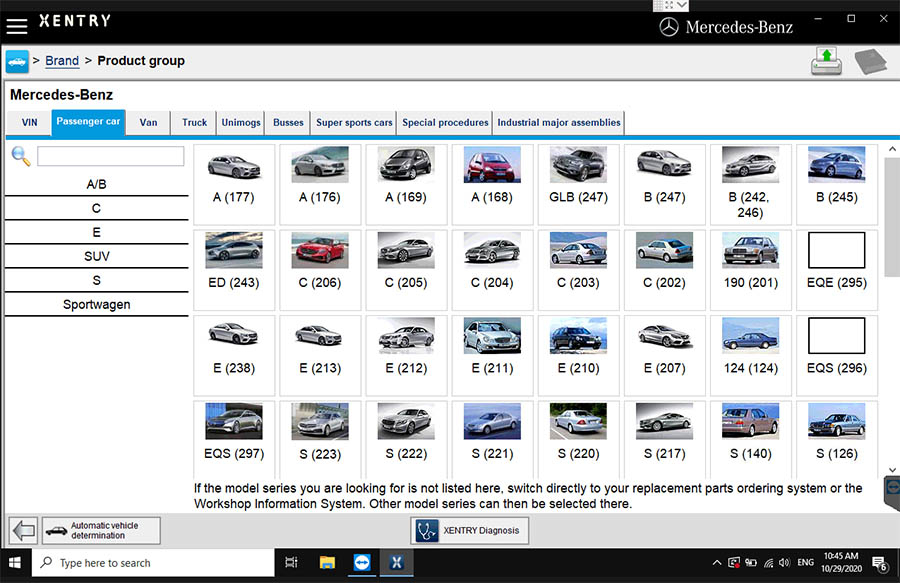Switch to the Van tab
Viewport: 900px width, 583px height.
pos(148,123)
